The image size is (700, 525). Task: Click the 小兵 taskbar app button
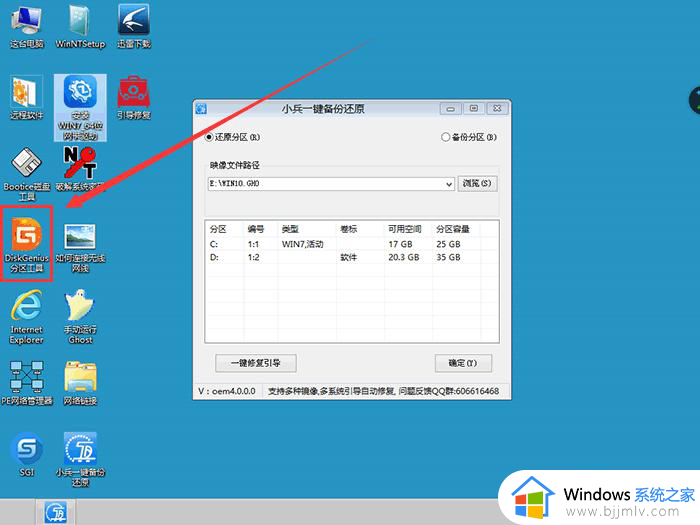click(56, 512)
